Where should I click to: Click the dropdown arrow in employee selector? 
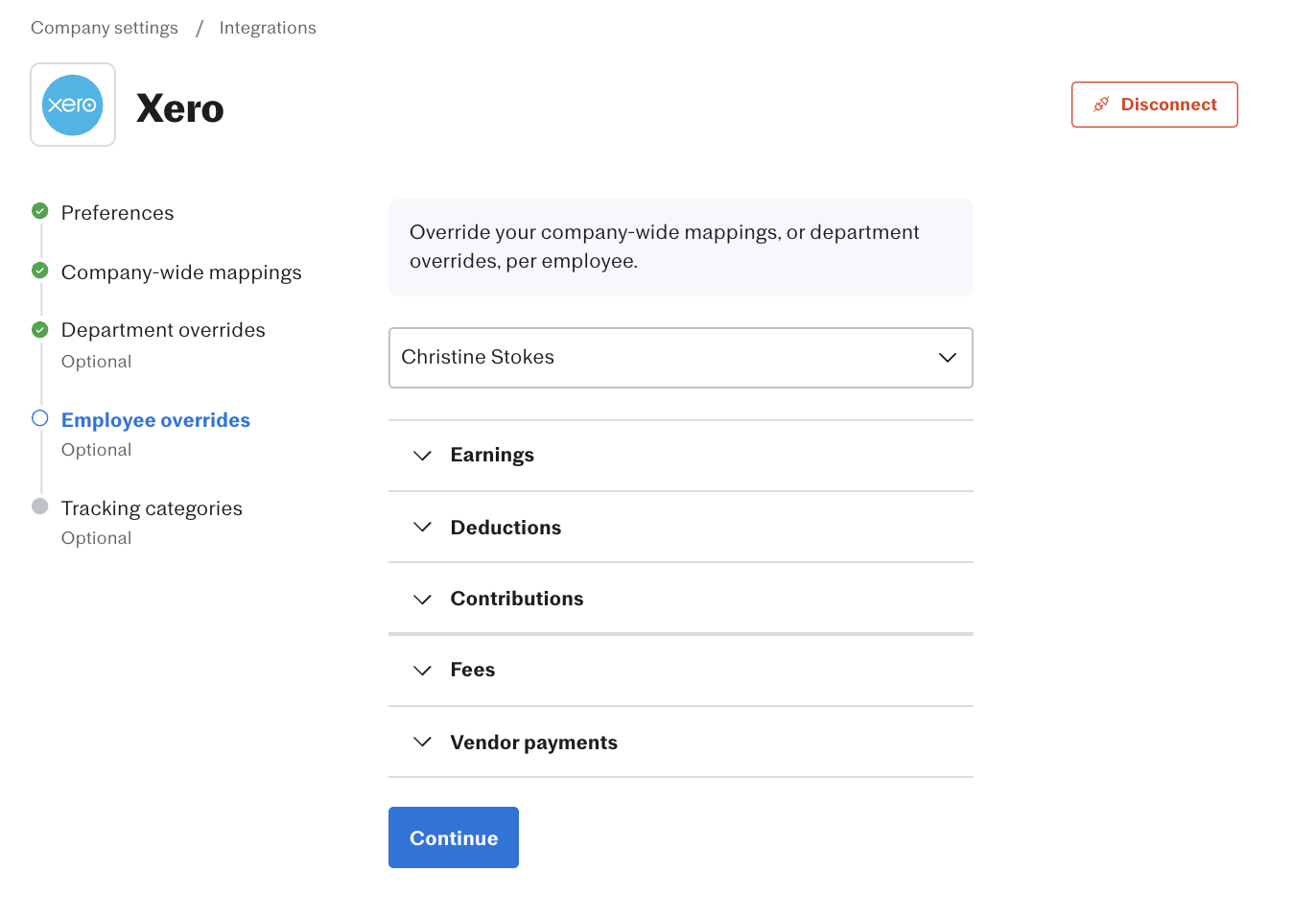(x=948, y=358)
